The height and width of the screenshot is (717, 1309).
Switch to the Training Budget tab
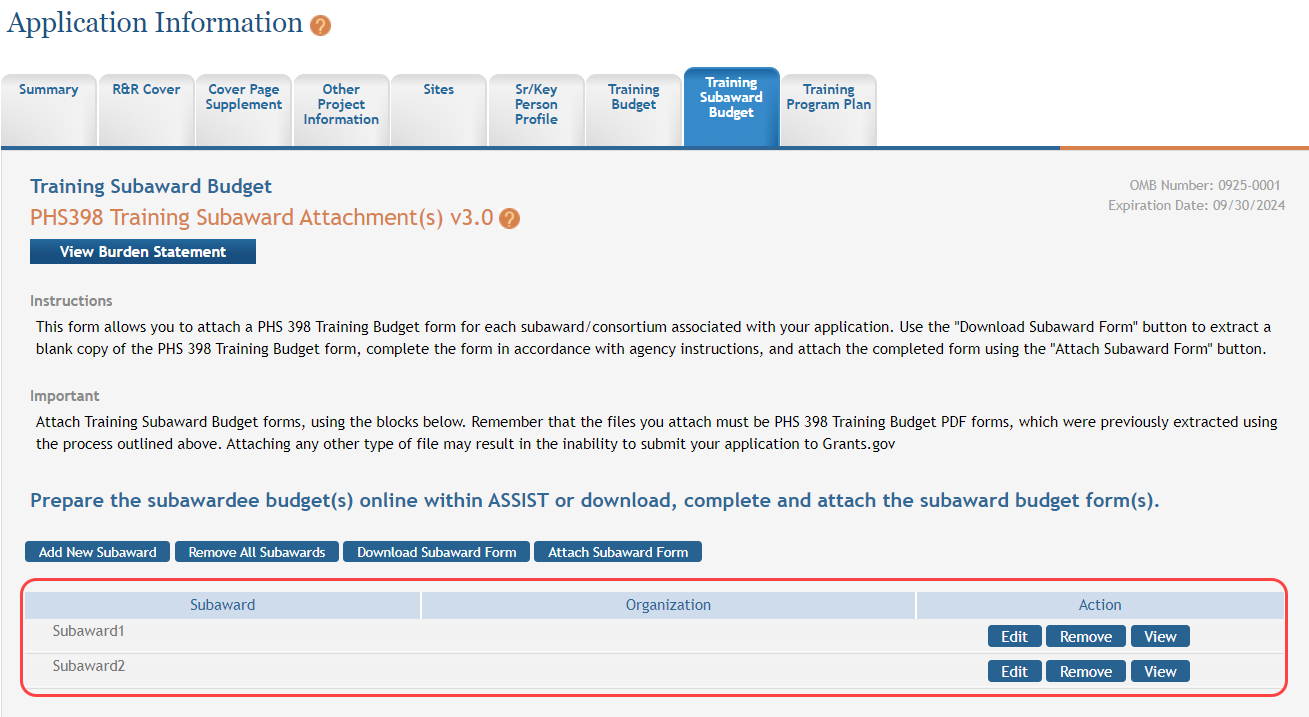634,97
